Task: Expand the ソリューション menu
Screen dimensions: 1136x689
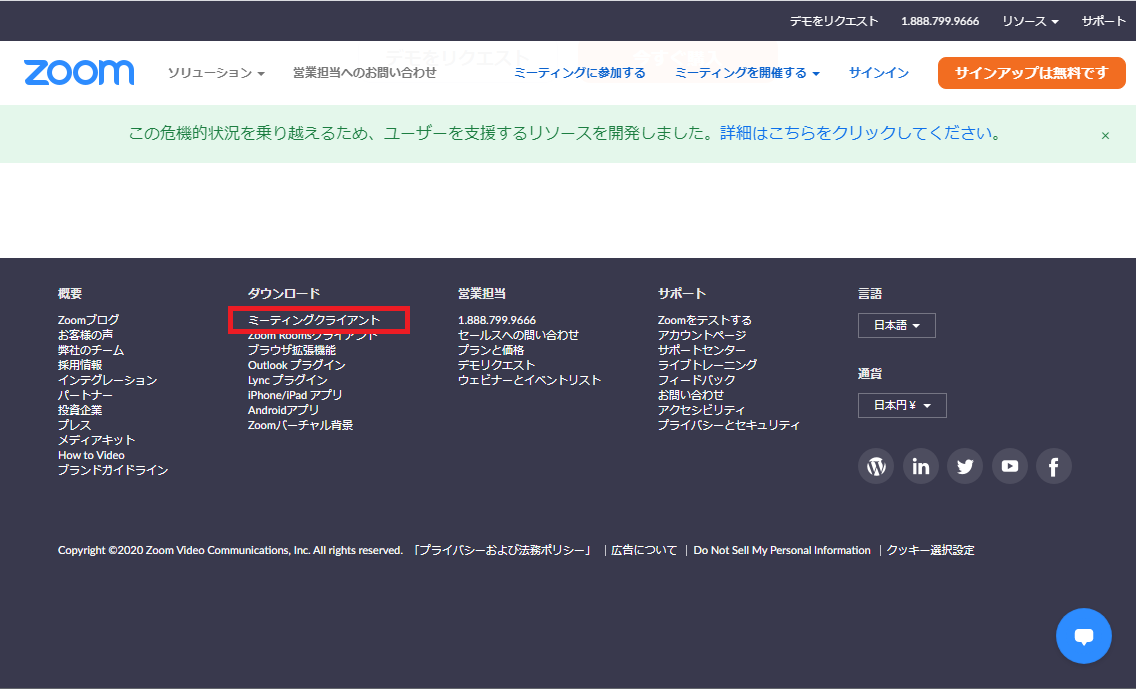Action: (x=216, y=72)
